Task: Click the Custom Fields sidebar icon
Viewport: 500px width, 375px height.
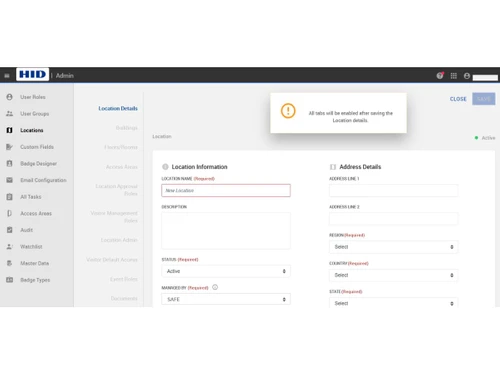Action: 9,147
